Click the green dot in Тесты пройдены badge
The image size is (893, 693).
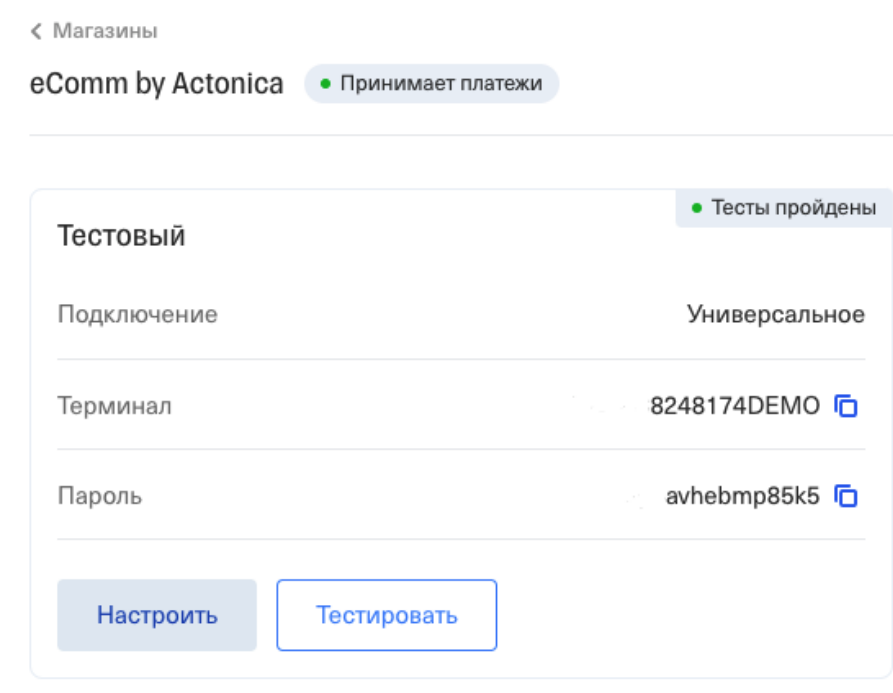click(697, 209)
